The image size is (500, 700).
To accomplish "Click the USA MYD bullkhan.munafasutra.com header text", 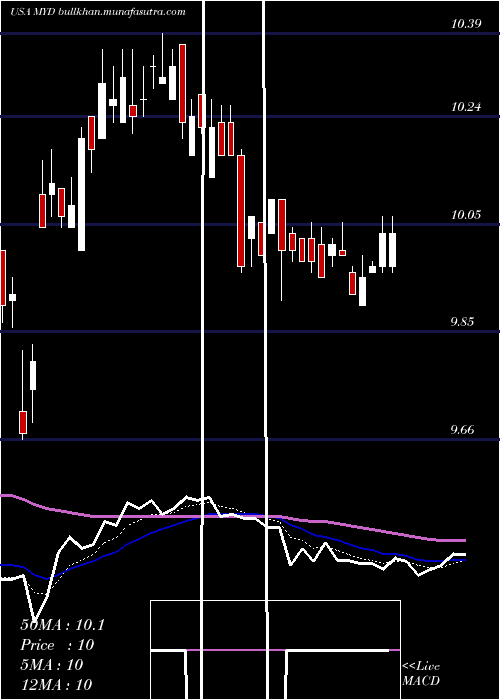I will point(98,12).
